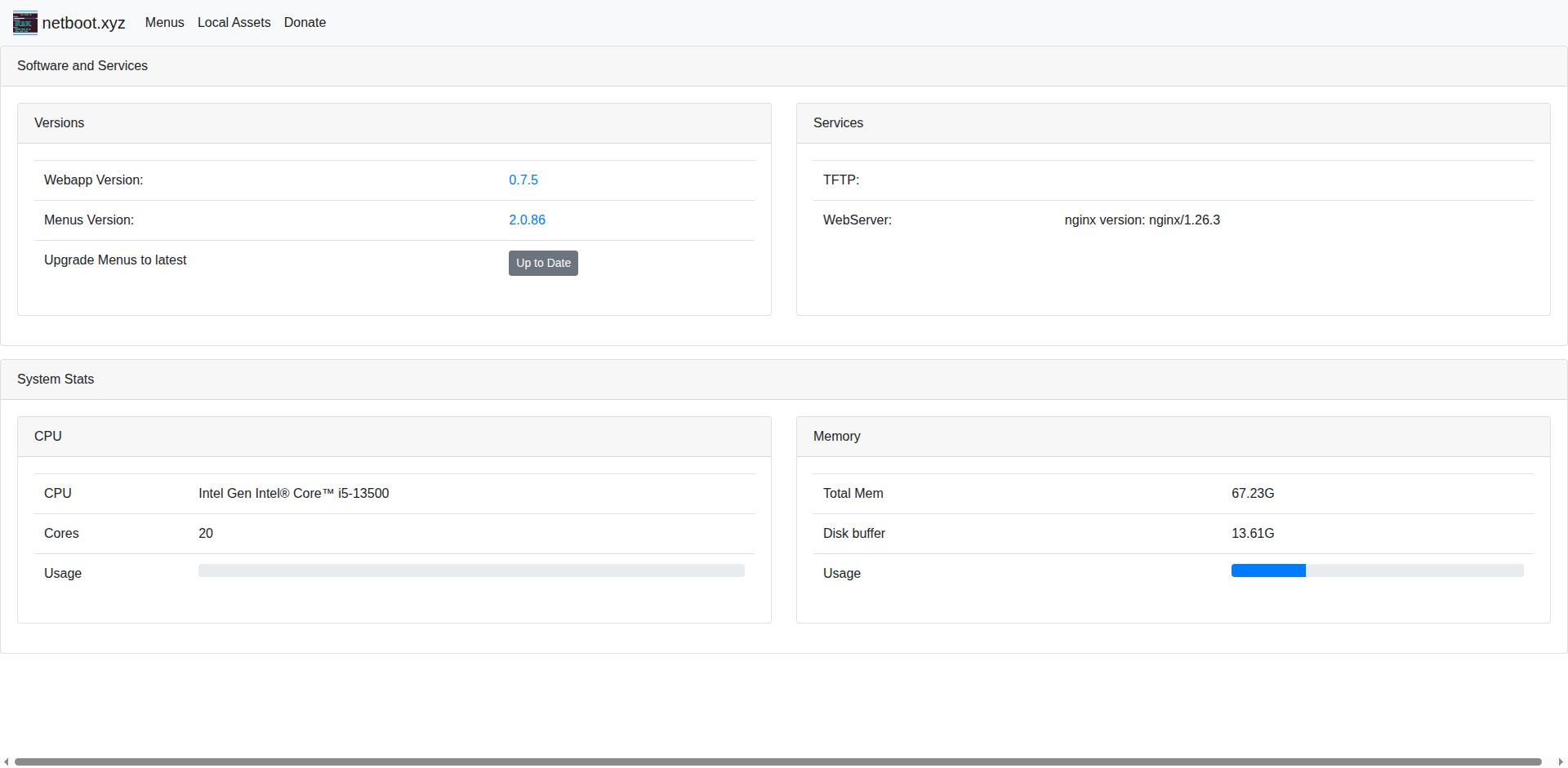Click the memory usage progress bar
Screen dimensions: 1568x768
(1377, 570)
